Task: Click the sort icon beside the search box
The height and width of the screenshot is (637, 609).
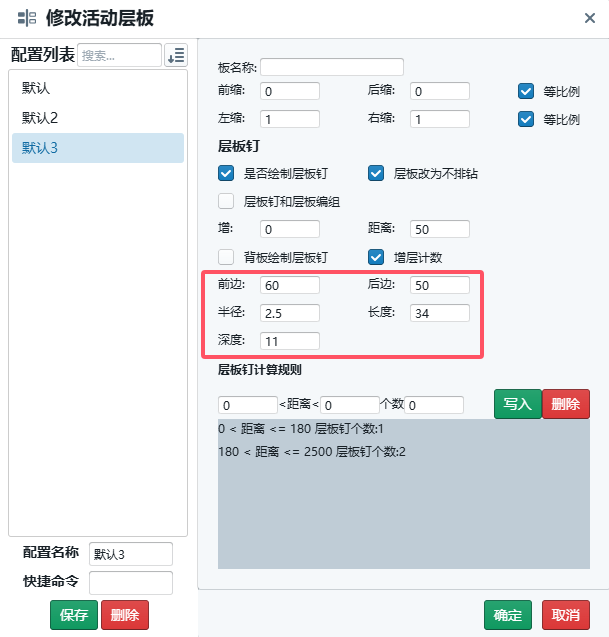Action: (176, 55)
